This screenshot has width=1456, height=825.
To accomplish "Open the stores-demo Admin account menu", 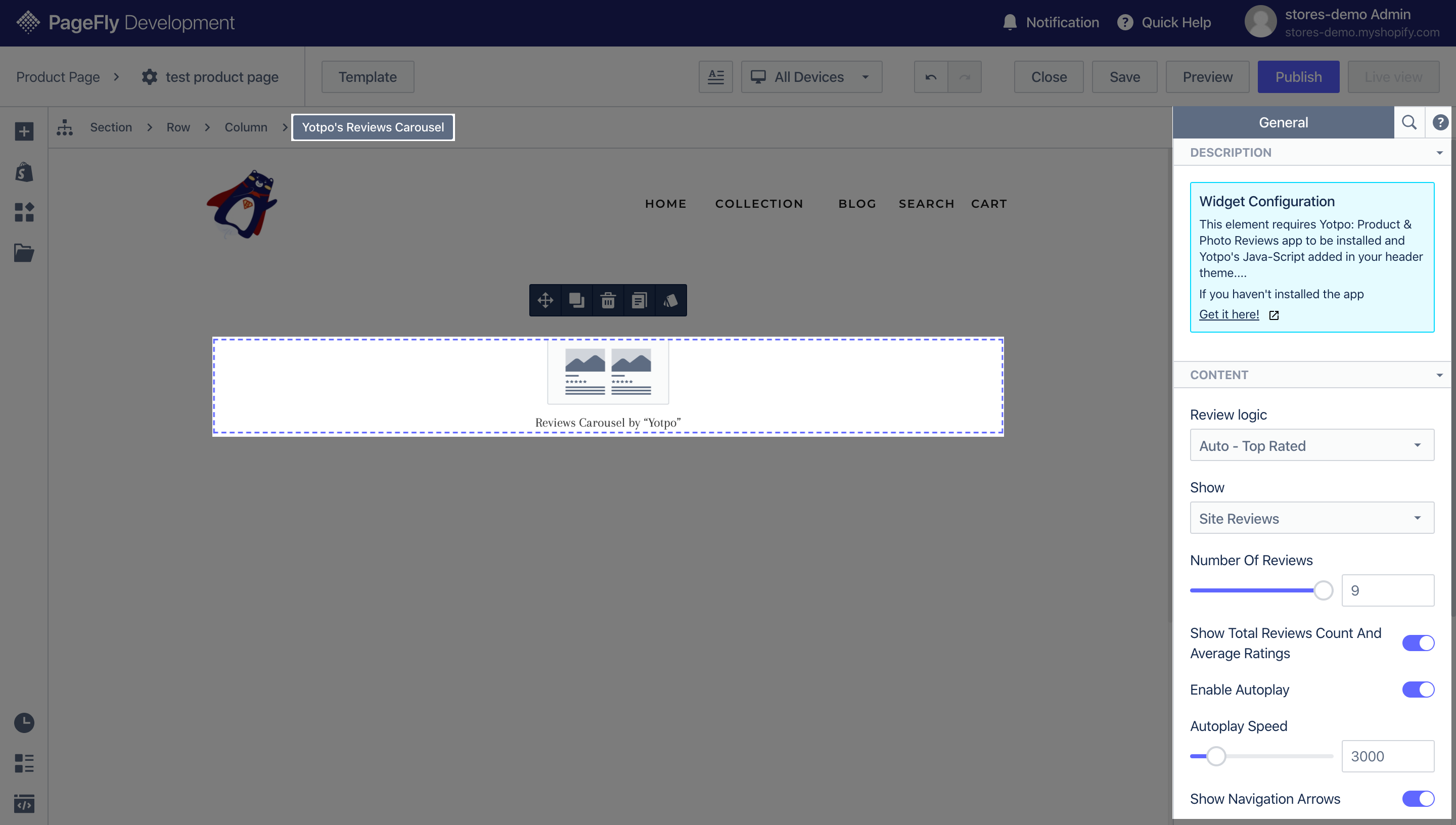I will click(1342, 22).
